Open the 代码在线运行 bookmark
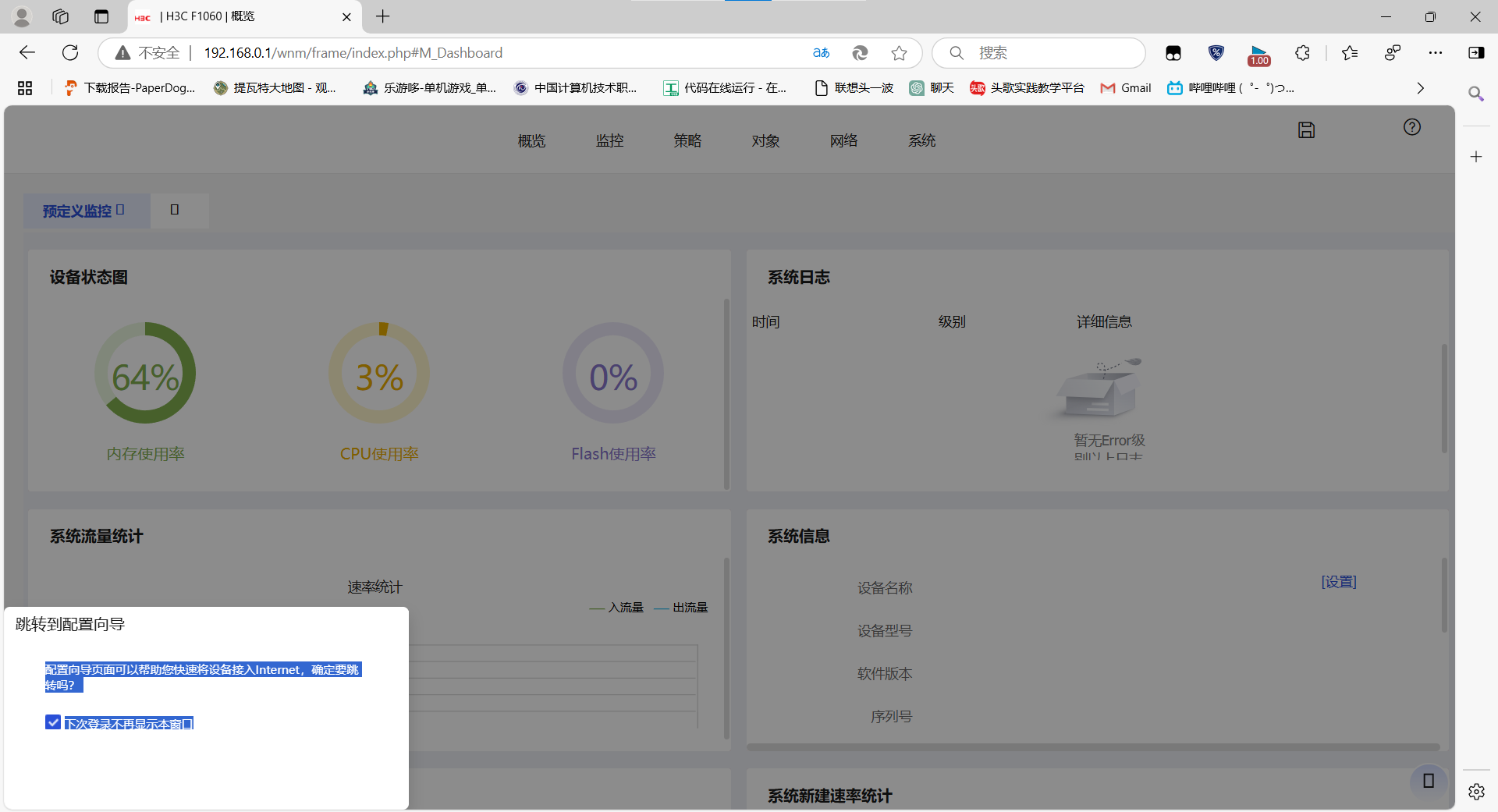This screenshot has width=1498, height=812. pyautogui.click(x=725, y=88)
